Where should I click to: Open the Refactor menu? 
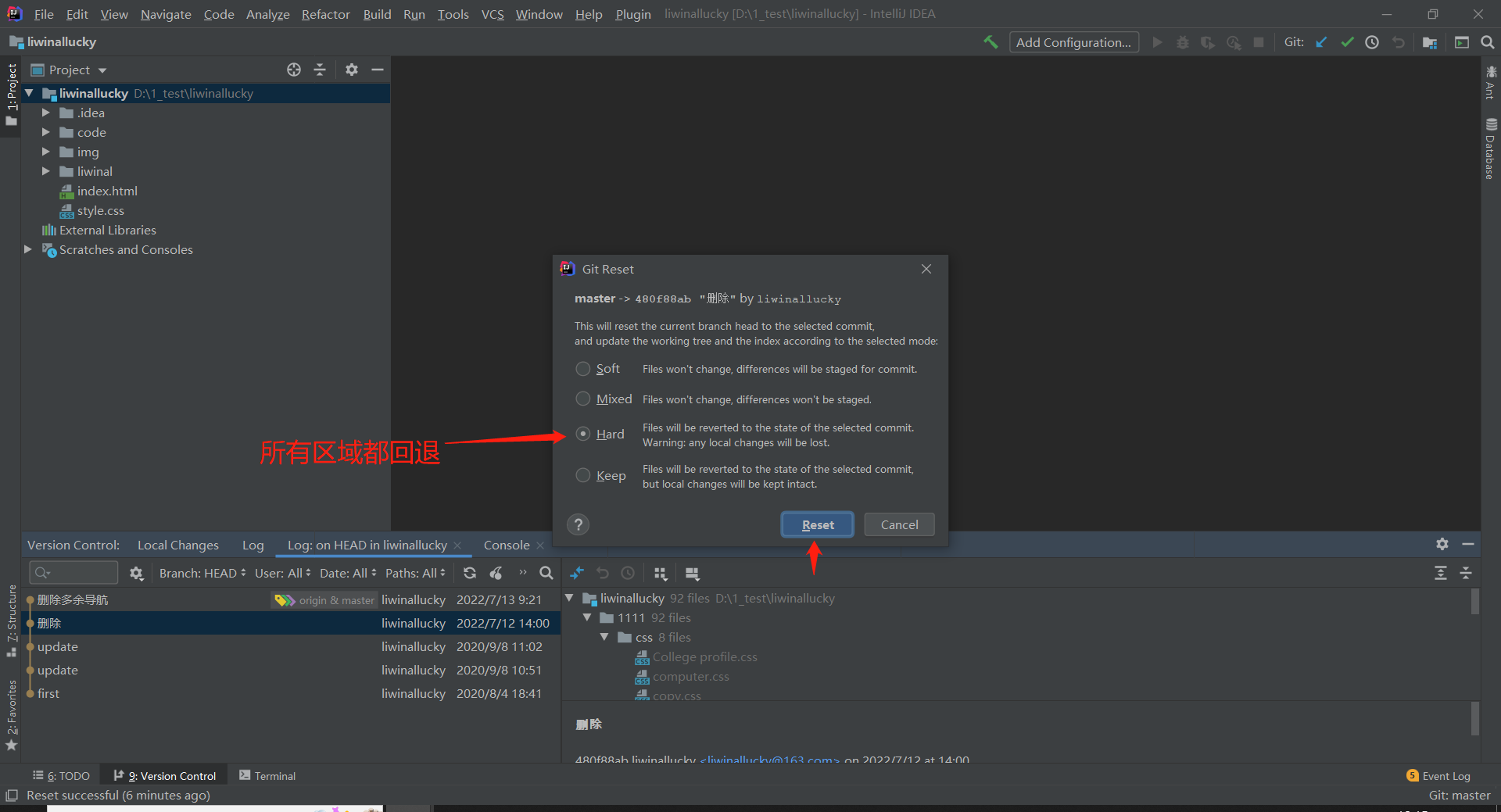click(x=326, y=14)
